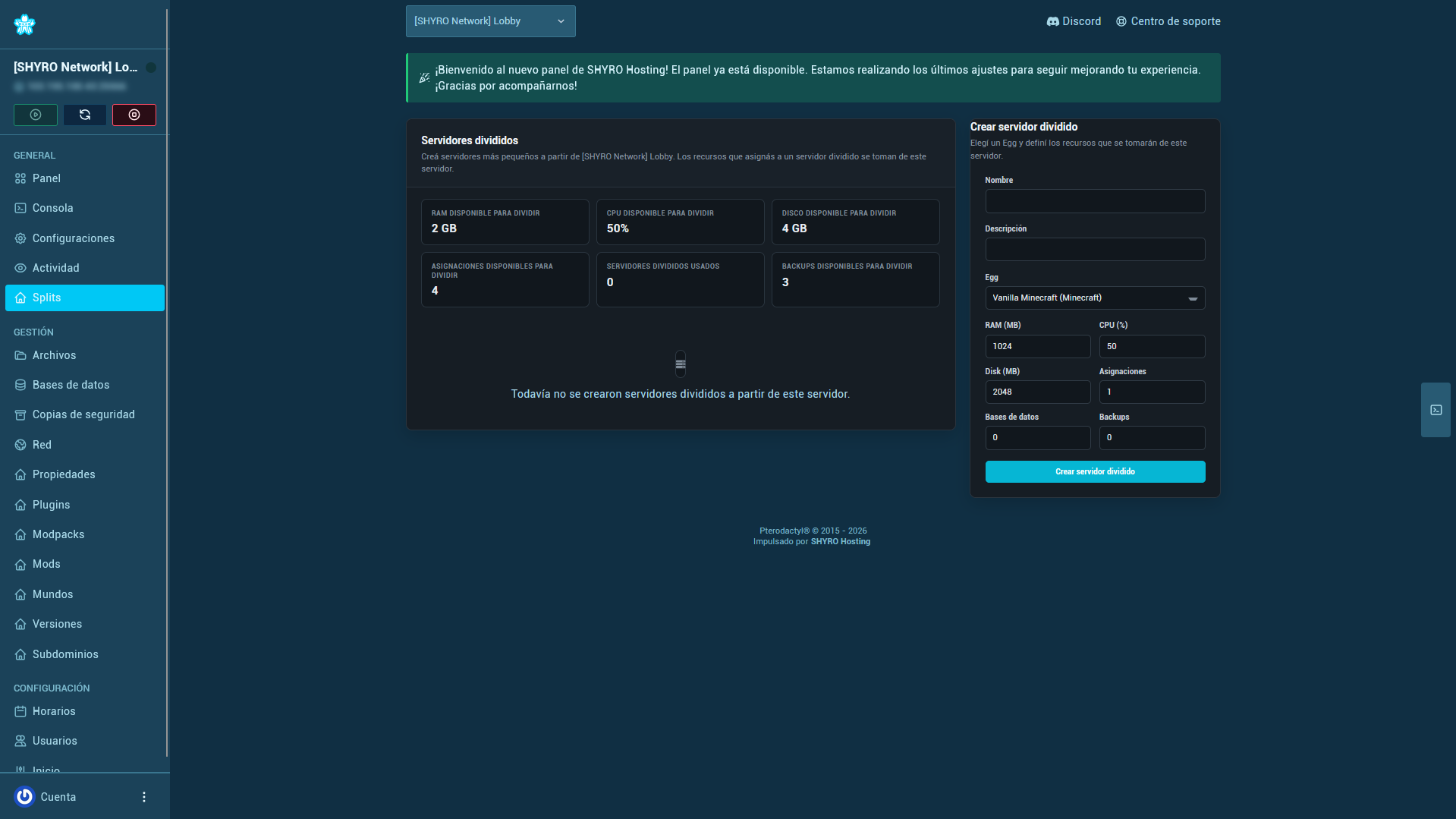1456x819 pixels.
Task: Restart the server with the refresh icon
Action: click(85, 115)
